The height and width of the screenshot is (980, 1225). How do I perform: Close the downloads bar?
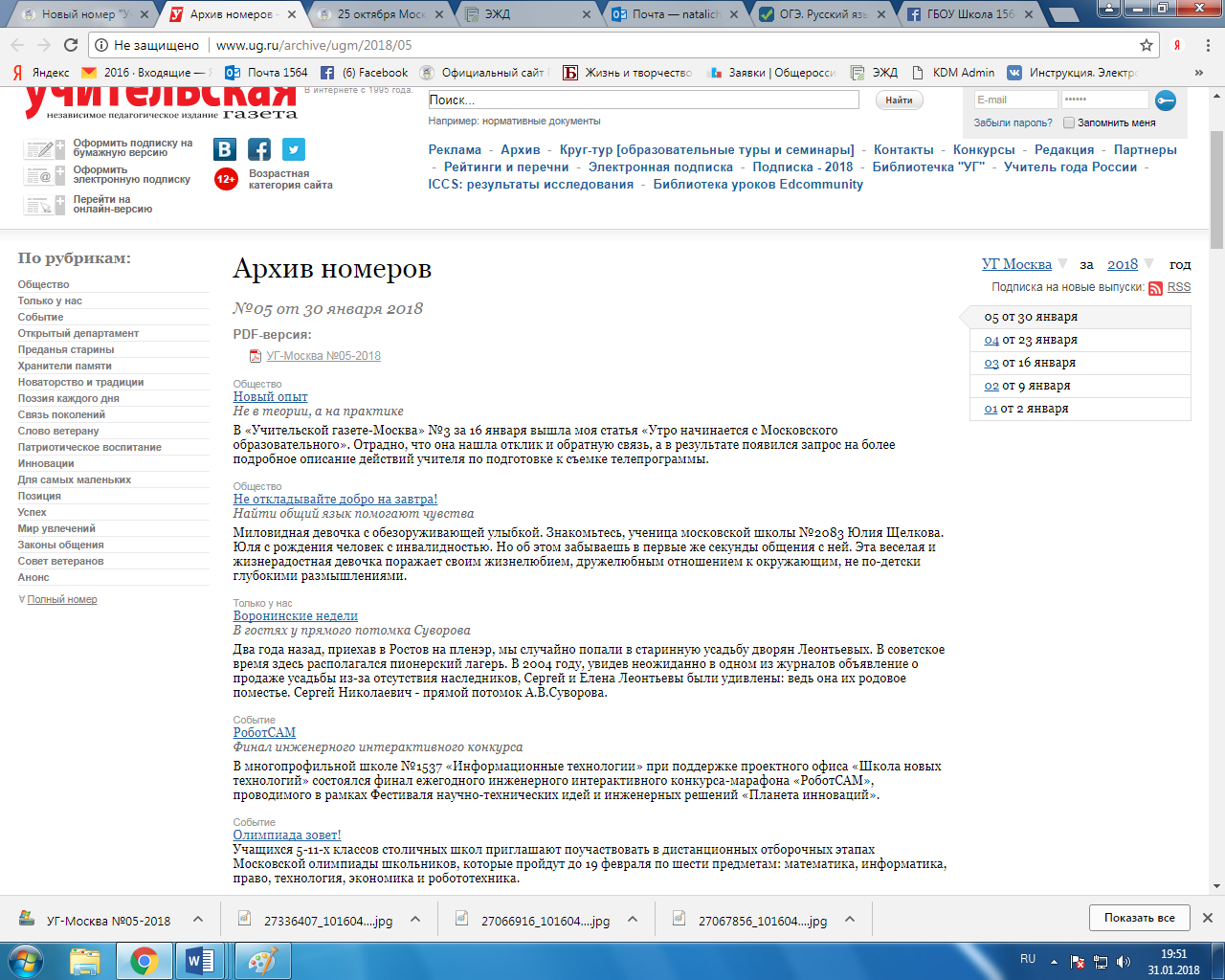[x=1208, y=918]
